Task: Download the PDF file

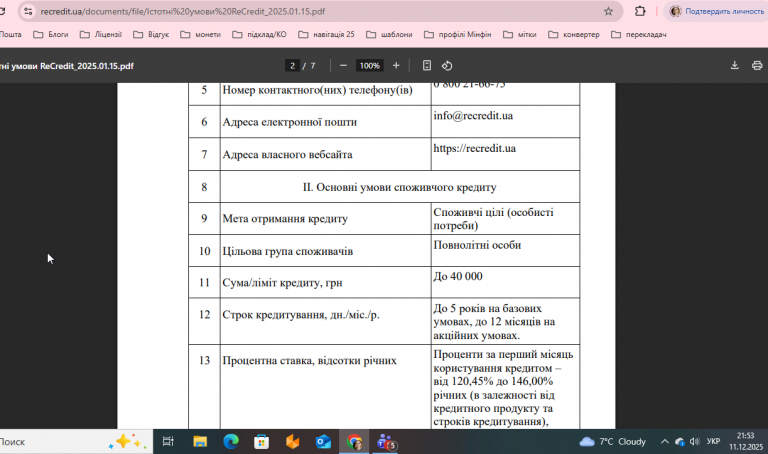Action: click(735, 66)
